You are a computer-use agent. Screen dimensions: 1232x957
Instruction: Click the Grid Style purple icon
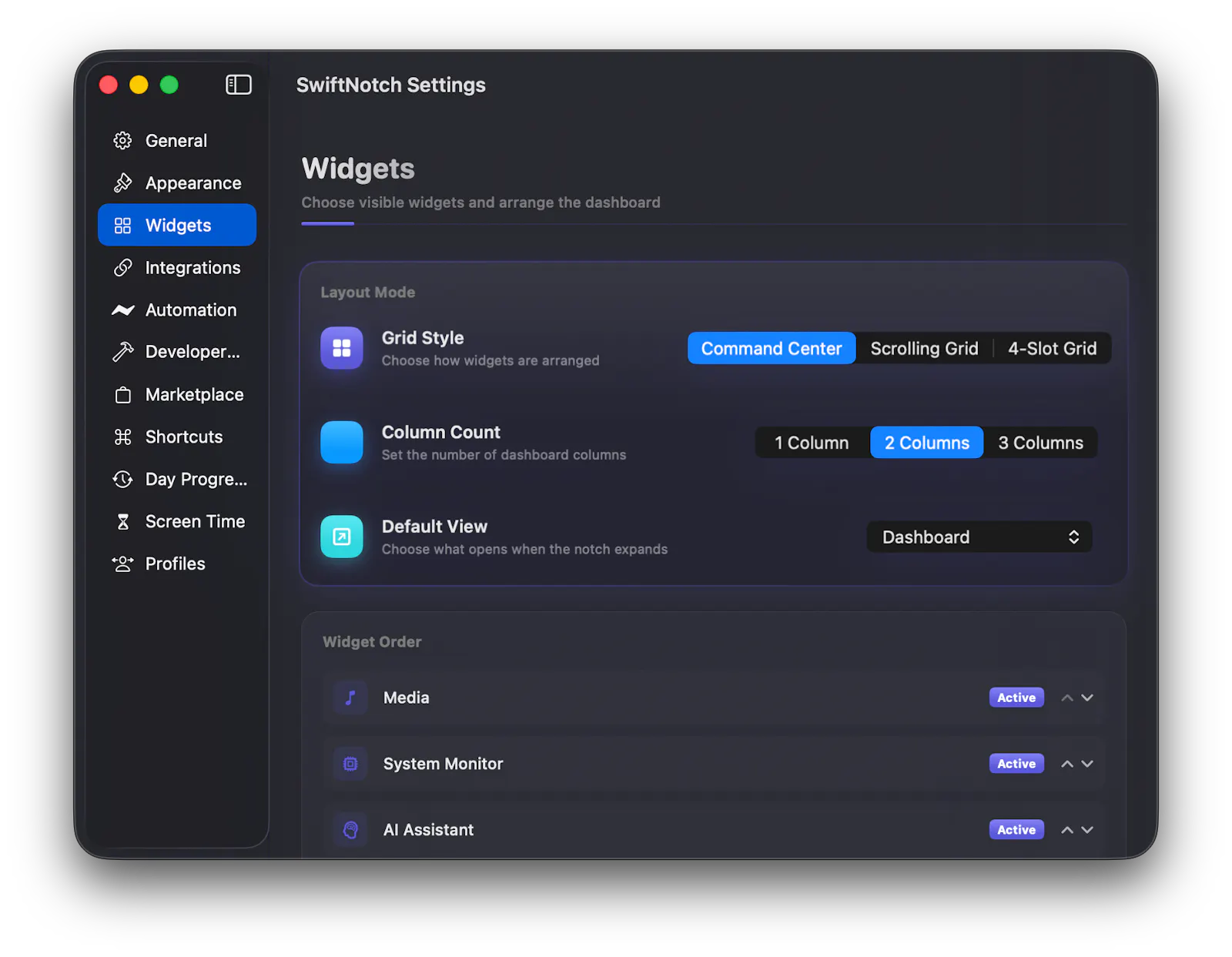pyautogui.click(x=342, y=348)
